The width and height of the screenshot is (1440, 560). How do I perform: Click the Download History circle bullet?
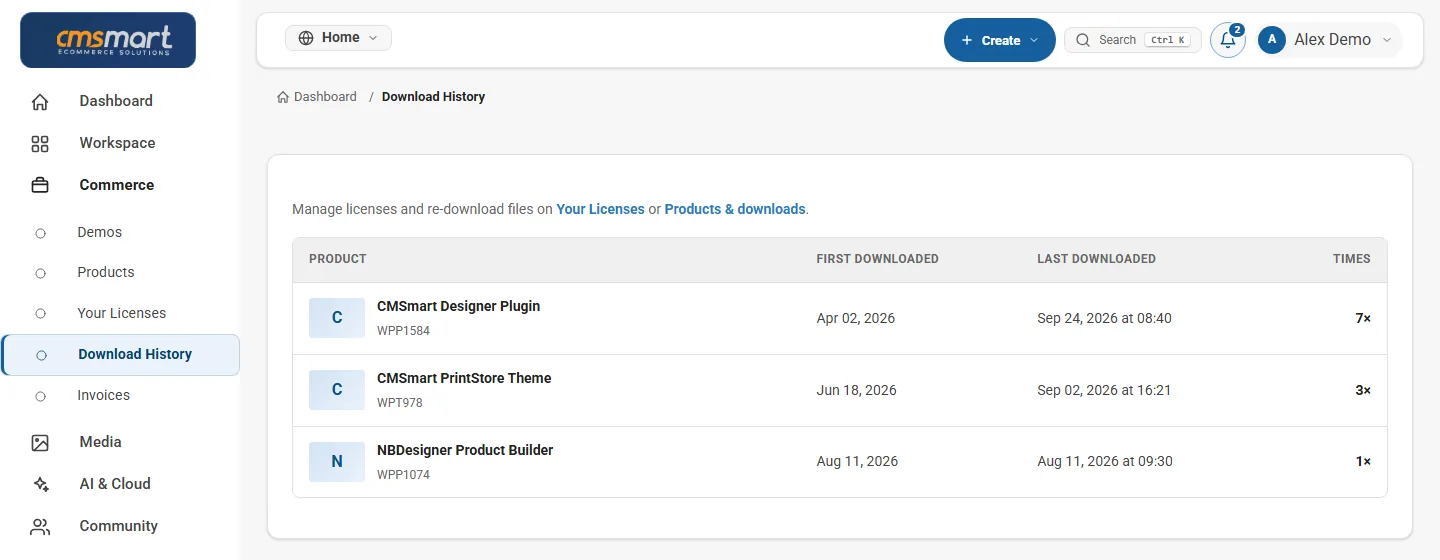tap(41, 355)
